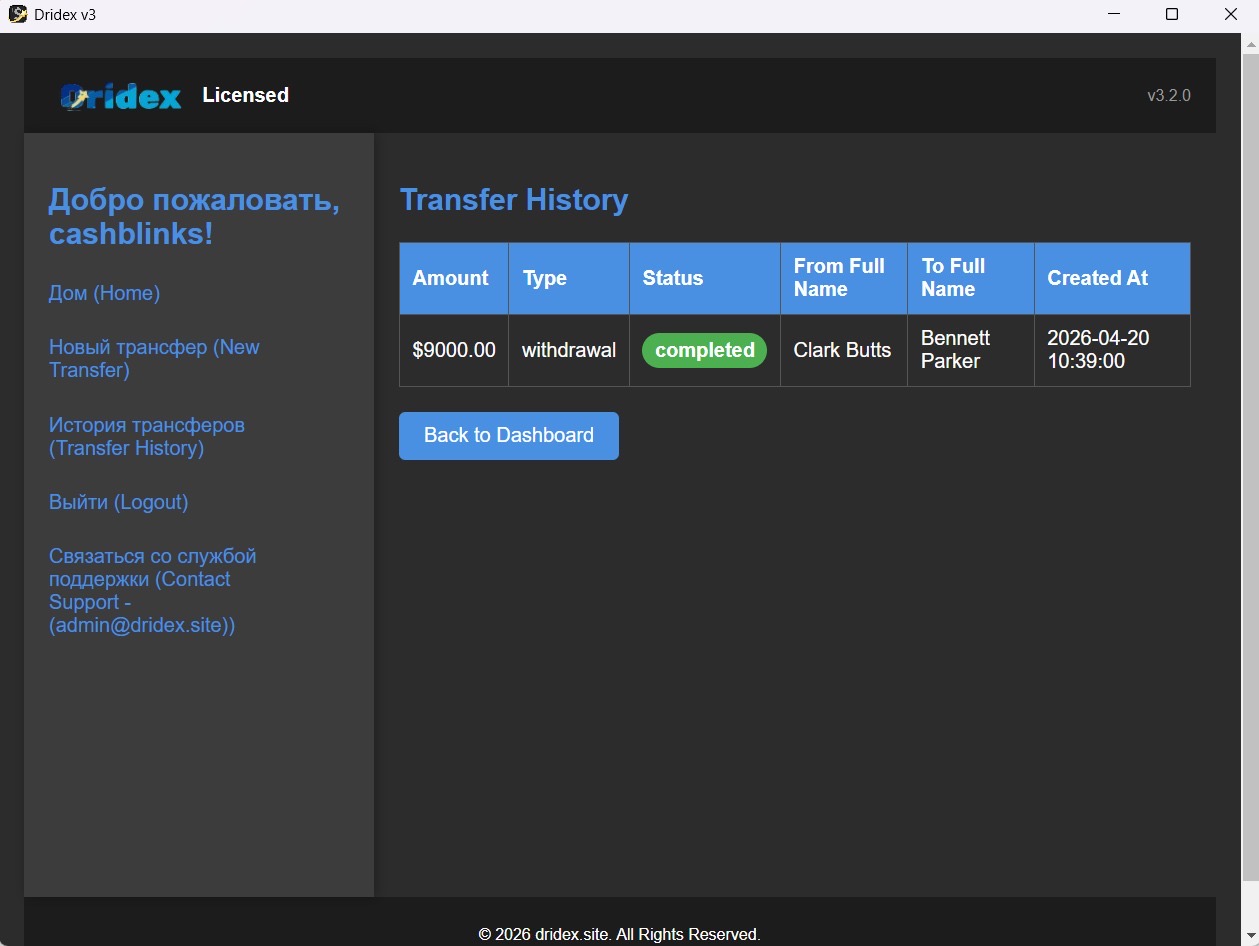
Task: Click the Created At column header
Action: pos(1096,278)
